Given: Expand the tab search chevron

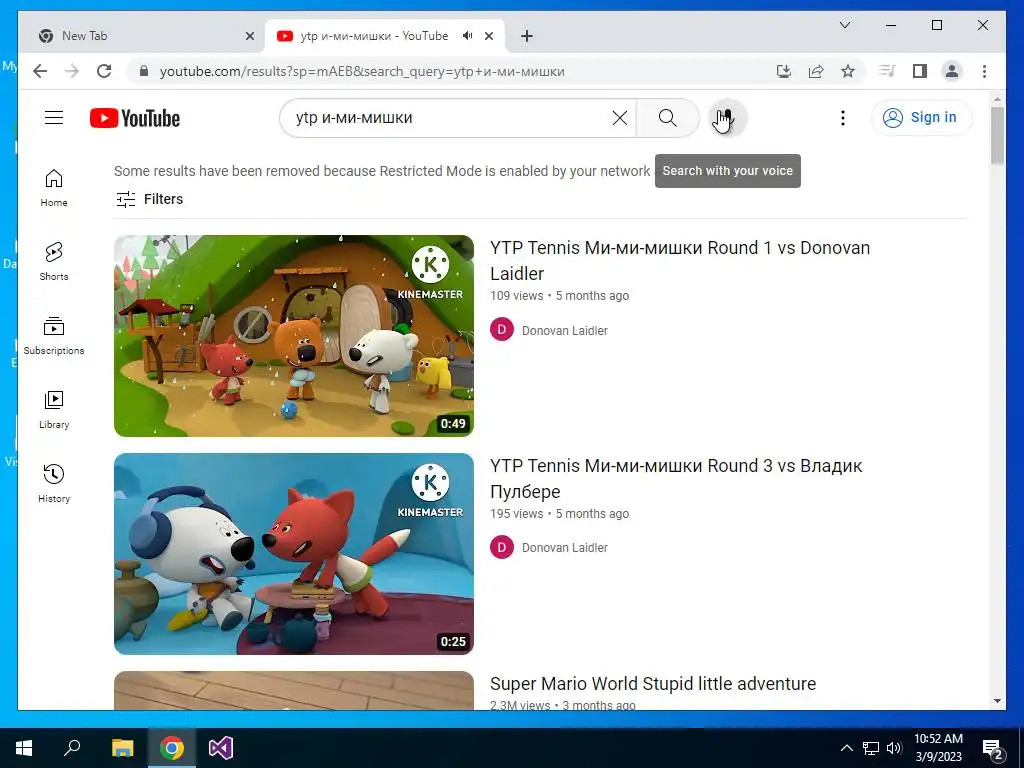Looking at the screenshot, I should click(844, 25).
